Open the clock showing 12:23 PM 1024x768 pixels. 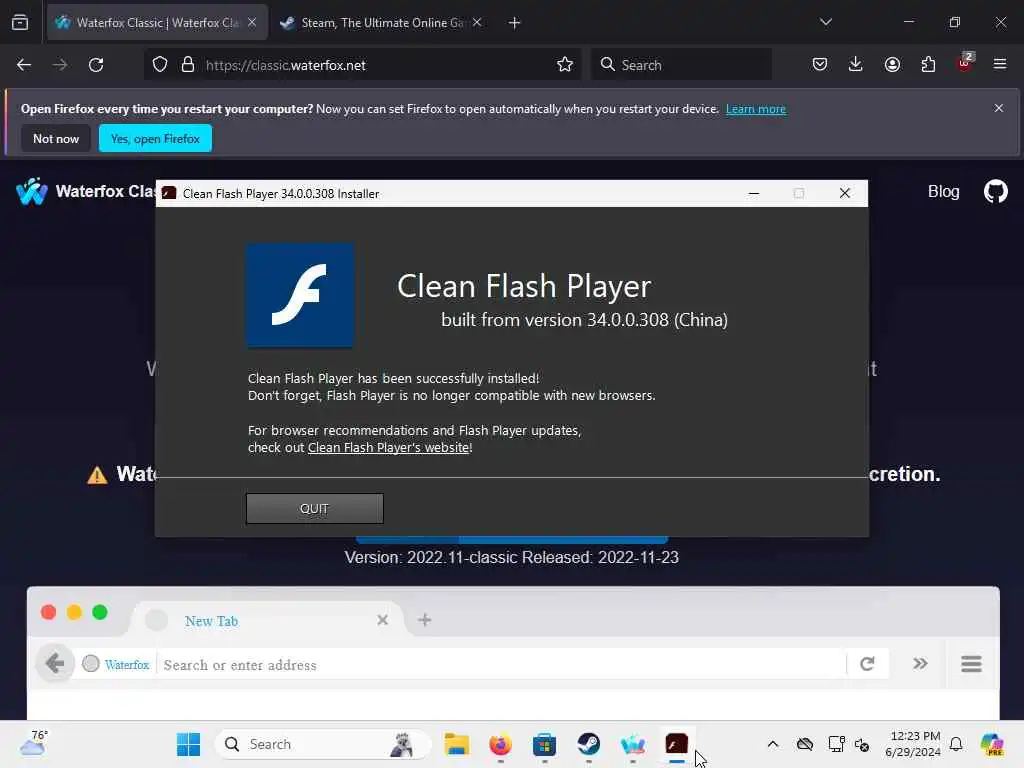pos(913,744)
